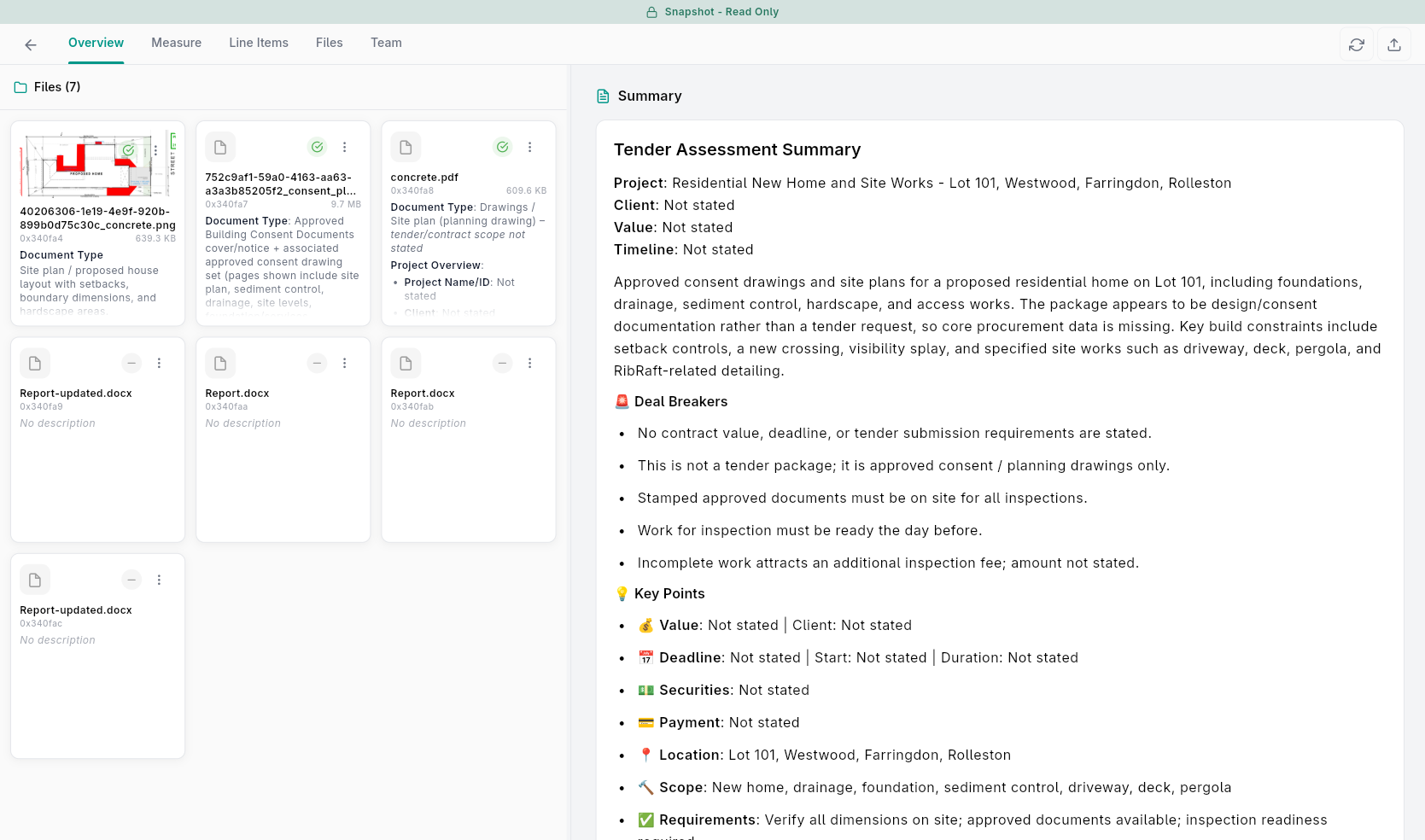Click the Report.docx 0x340faa file icon
1425x840 pixels.
(220, 363)
